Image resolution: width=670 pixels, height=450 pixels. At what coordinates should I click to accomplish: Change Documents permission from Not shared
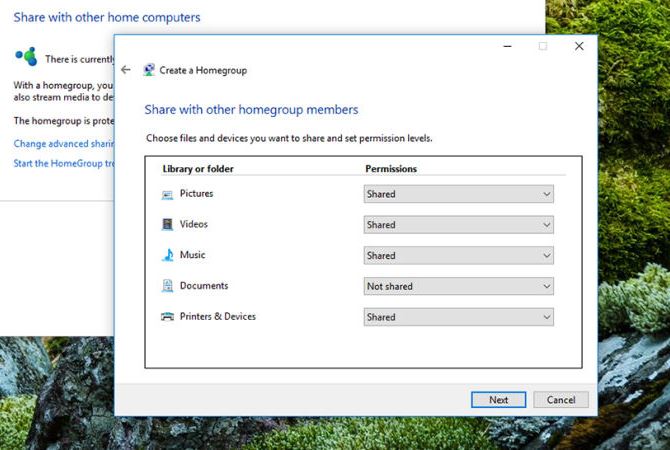(x=458, y=287)
